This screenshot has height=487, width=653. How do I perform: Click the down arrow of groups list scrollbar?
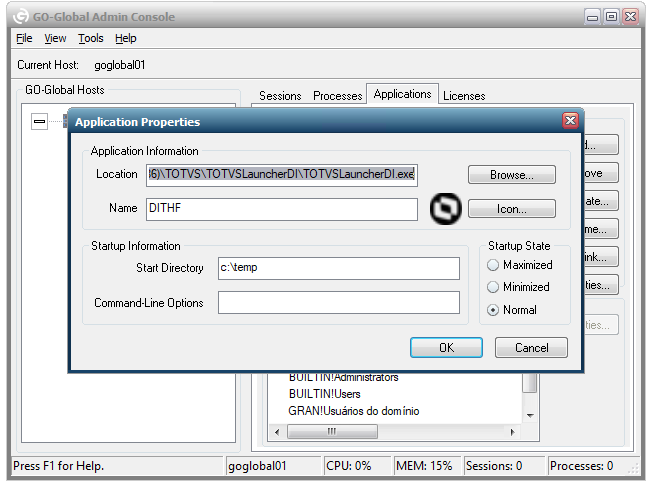click(530, 415)
